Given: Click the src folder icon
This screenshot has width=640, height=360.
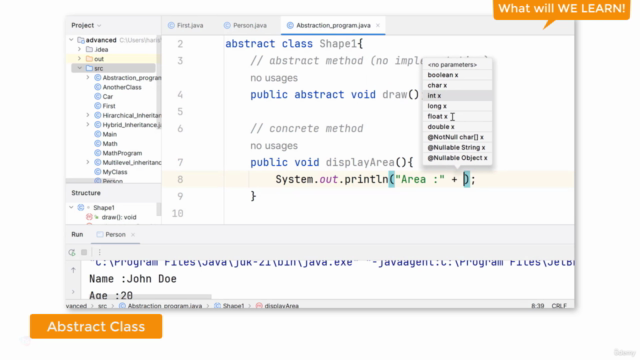Looking at the screenshot, I should 89,68.
